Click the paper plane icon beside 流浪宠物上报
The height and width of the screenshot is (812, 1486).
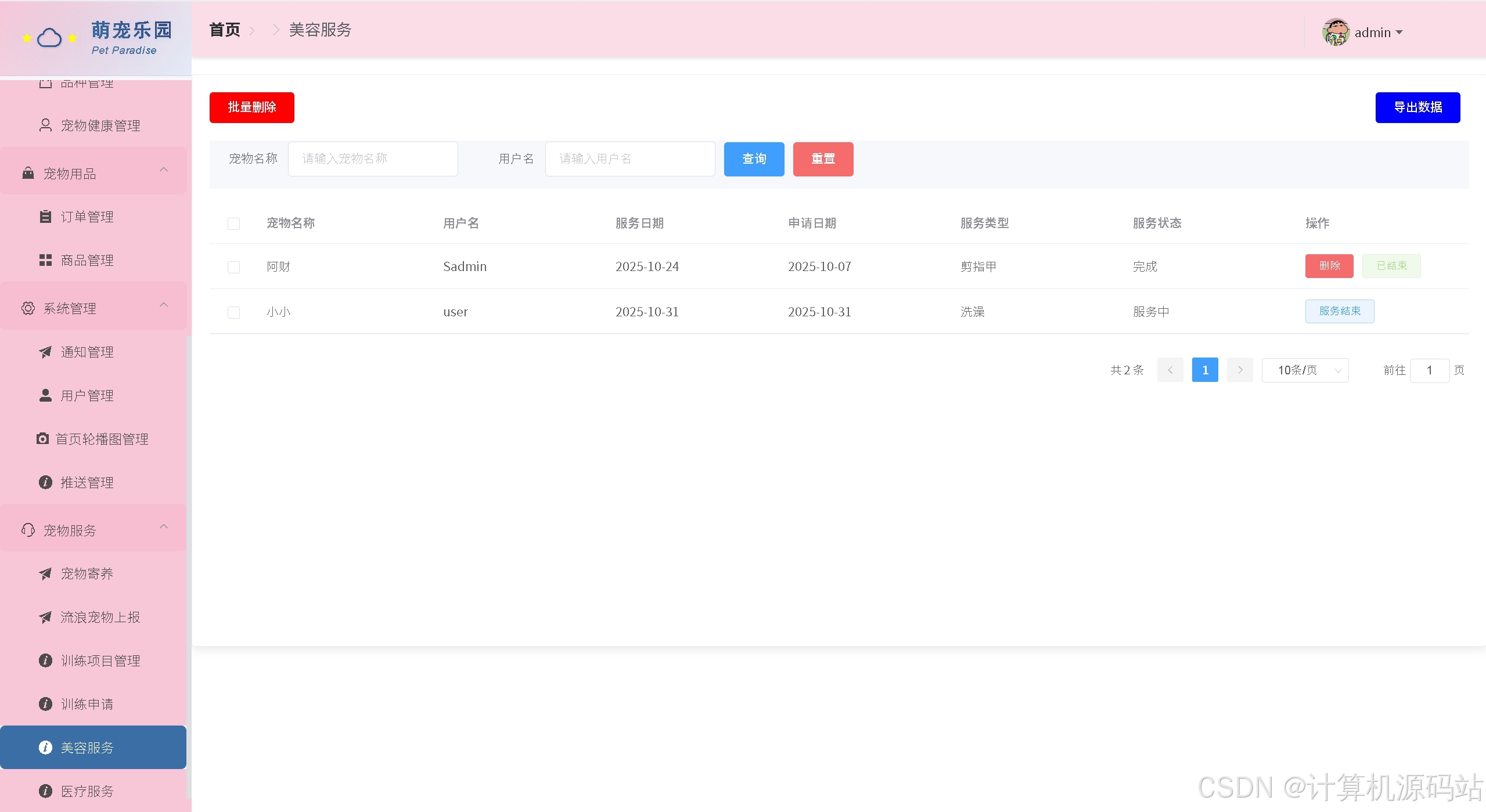(45, 617)
